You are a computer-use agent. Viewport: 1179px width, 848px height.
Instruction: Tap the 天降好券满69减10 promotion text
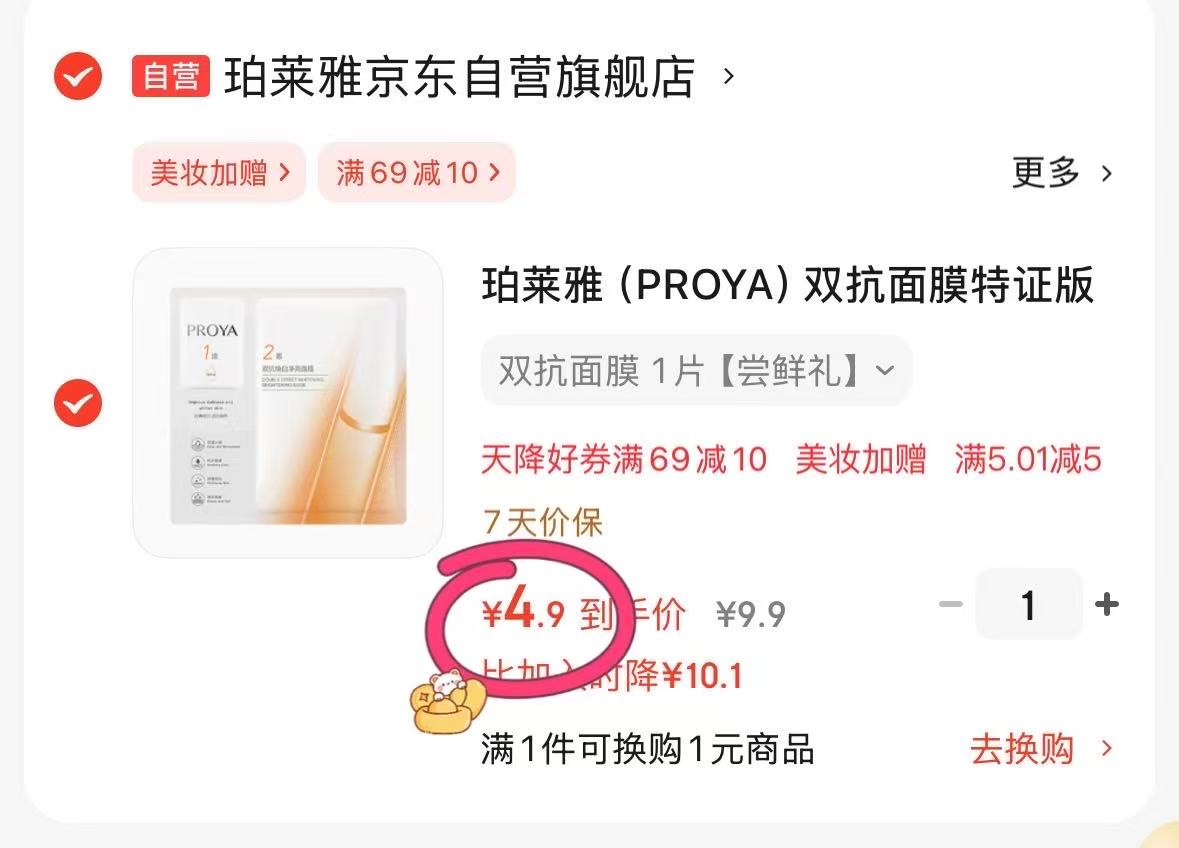point(624,459)
